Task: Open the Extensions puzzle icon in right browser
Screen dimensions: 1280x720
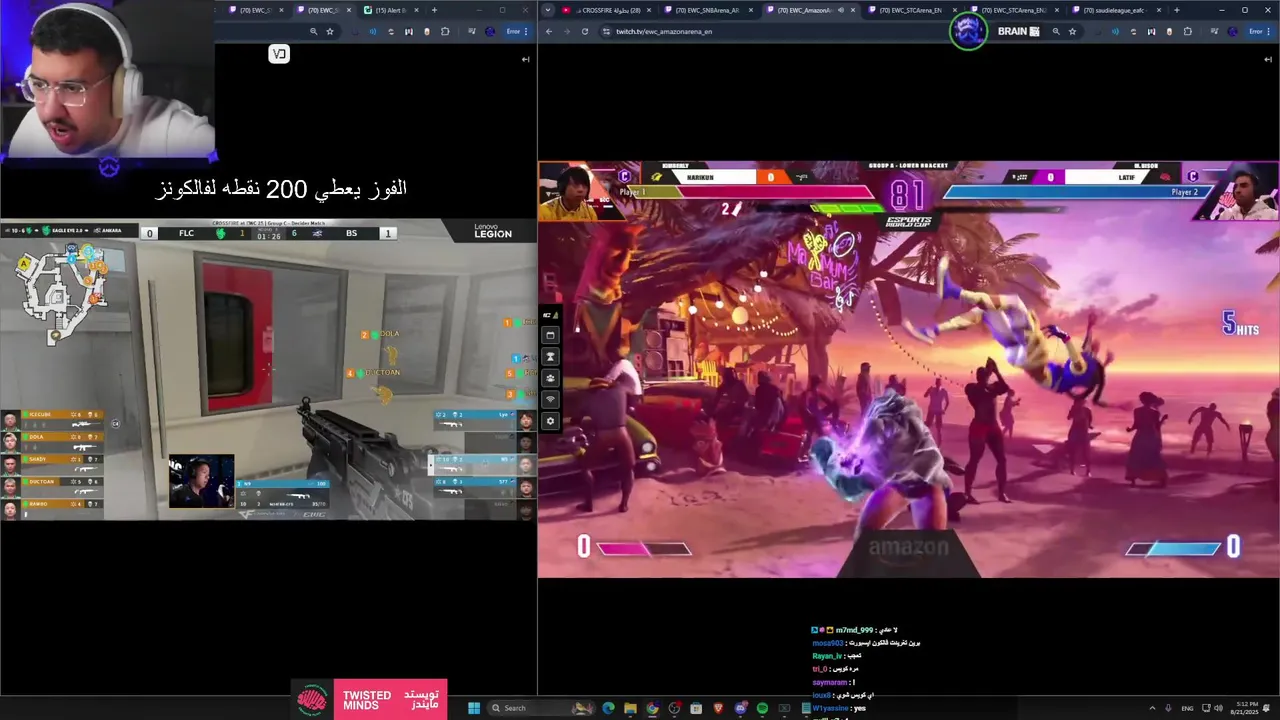Action: (x=1187, y=31)
